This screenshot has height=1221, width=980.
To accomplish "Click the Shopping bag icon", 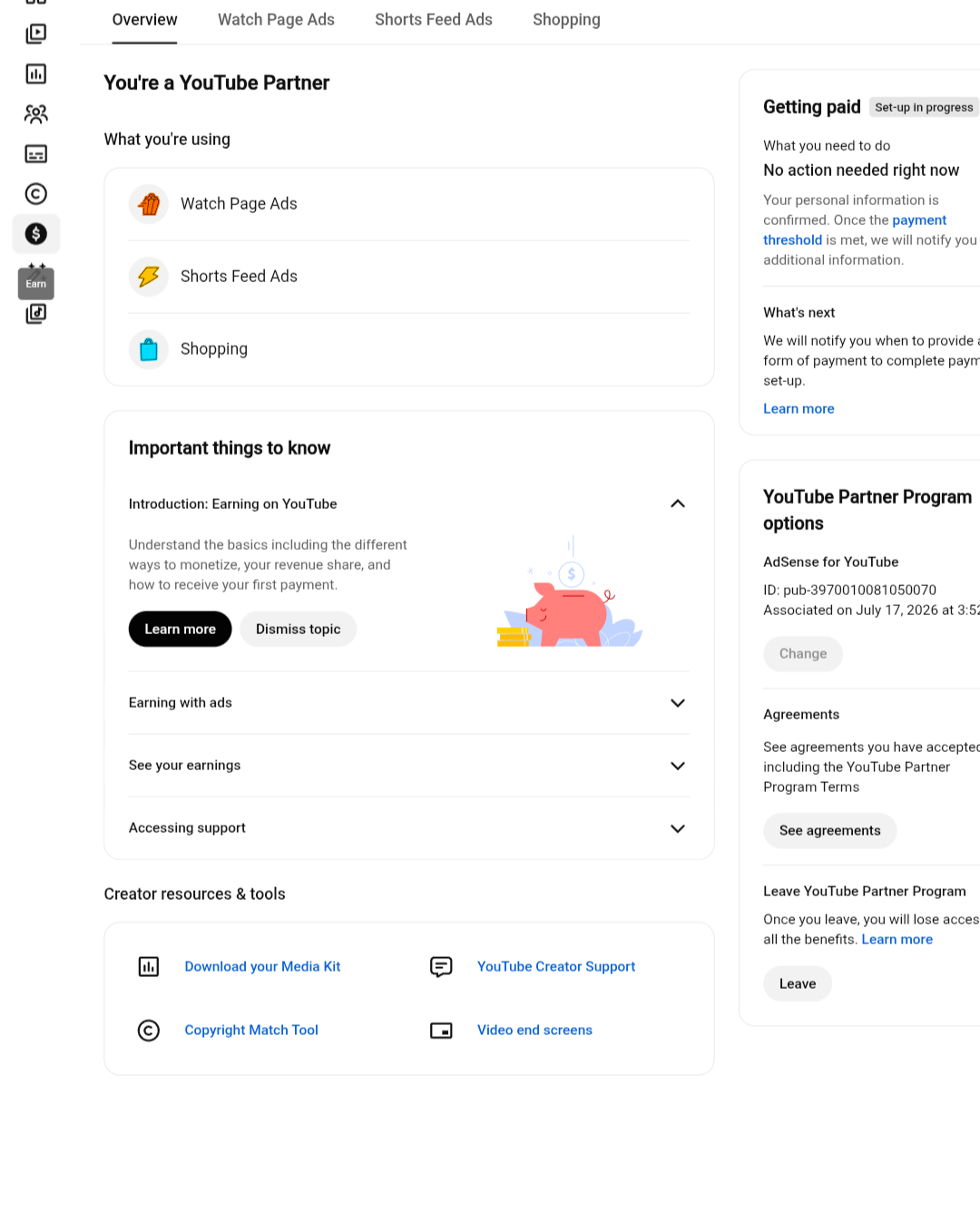I will 149,349.
